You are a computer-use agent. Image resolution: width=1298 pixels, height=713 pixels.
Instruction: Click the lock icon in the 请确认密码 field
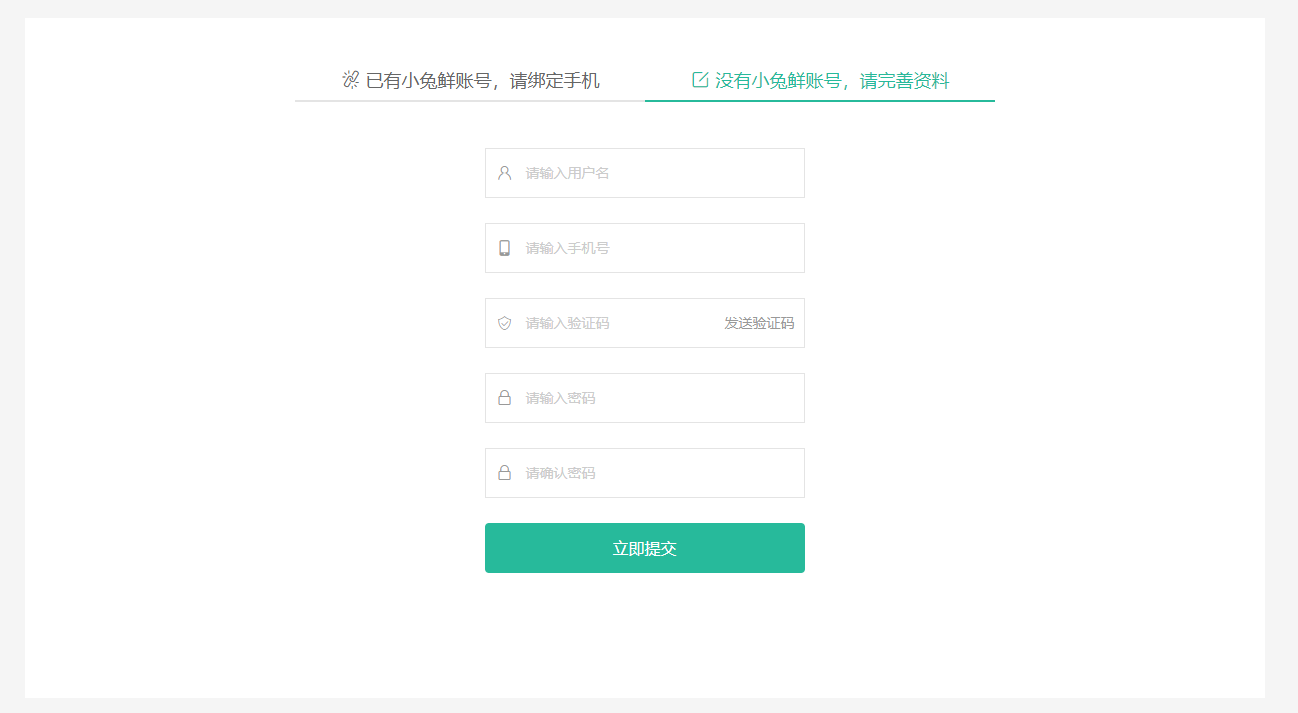pyautogui.click(x=504, y=473)
